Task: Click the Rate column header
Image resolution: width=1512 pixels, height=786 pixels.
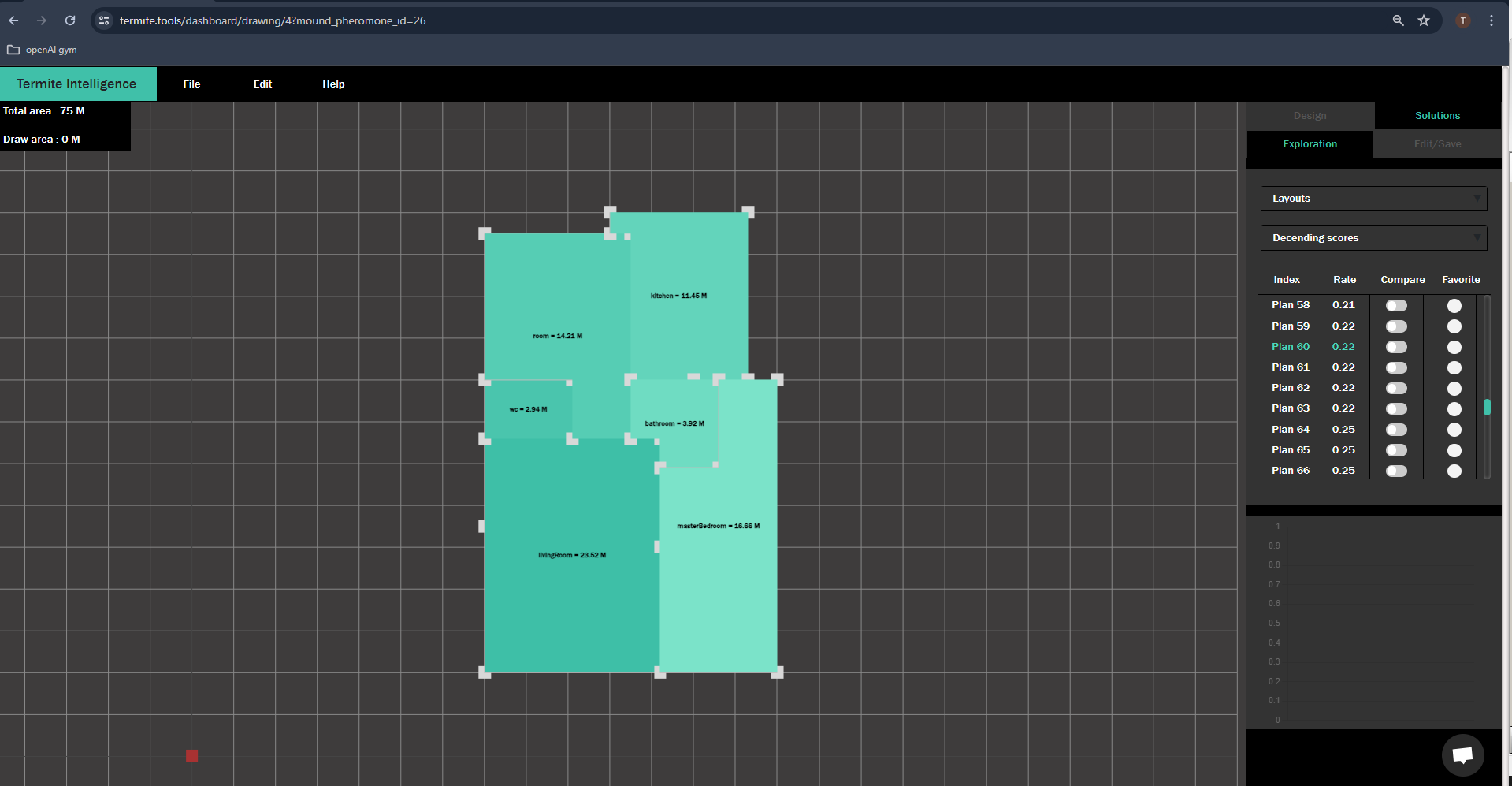Action: [x=1344, y=280]
